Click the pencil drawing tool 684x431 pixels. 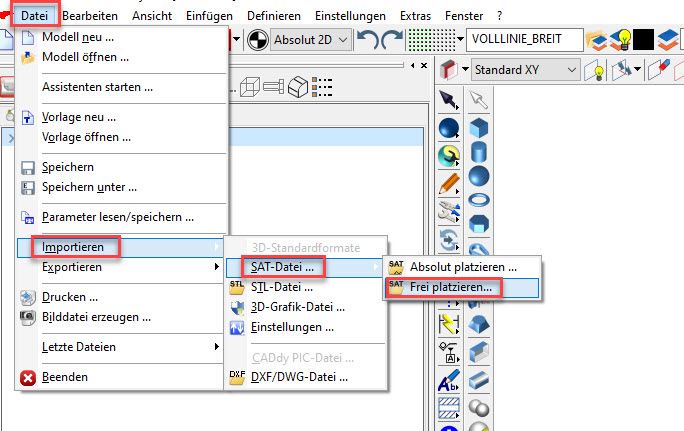(x=449, y=184)
